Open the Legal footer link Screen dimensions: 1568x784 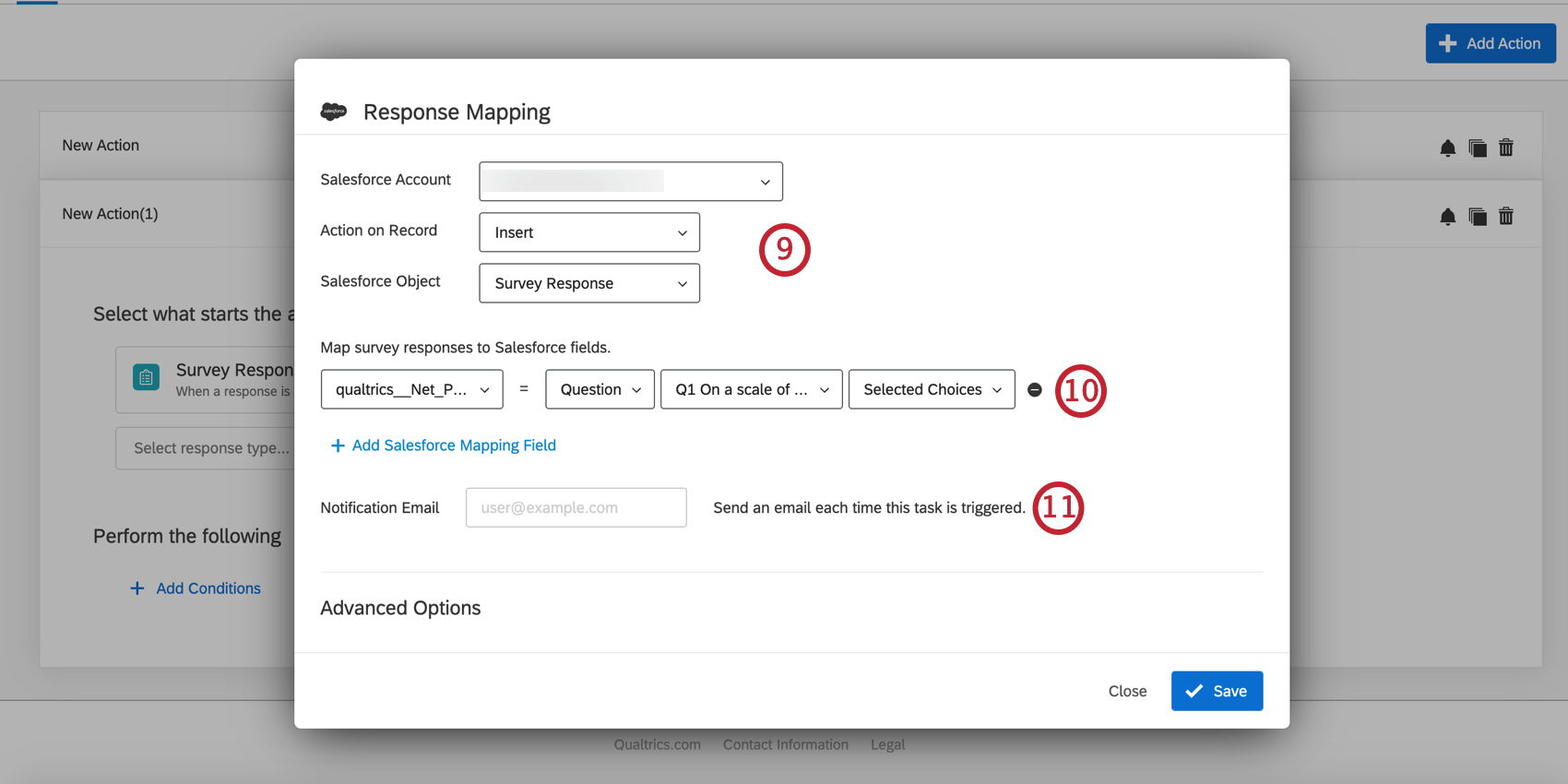pyautogui.click(x=888, y=744)
